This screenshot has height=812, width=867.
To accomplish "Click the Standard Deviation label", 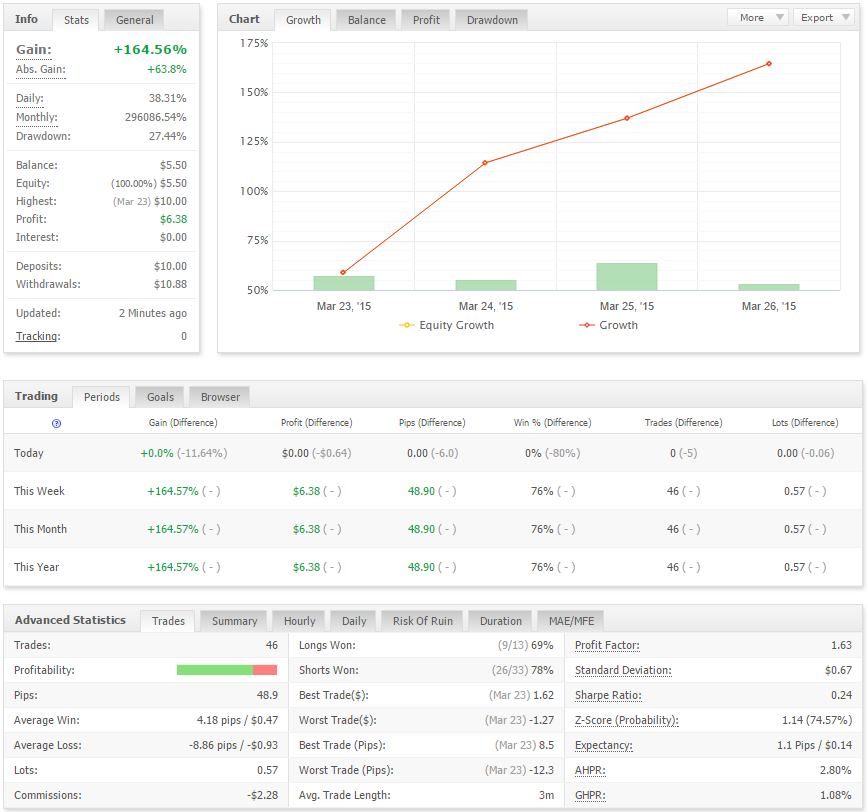I will pyautogui.click(x=623, y=670).
